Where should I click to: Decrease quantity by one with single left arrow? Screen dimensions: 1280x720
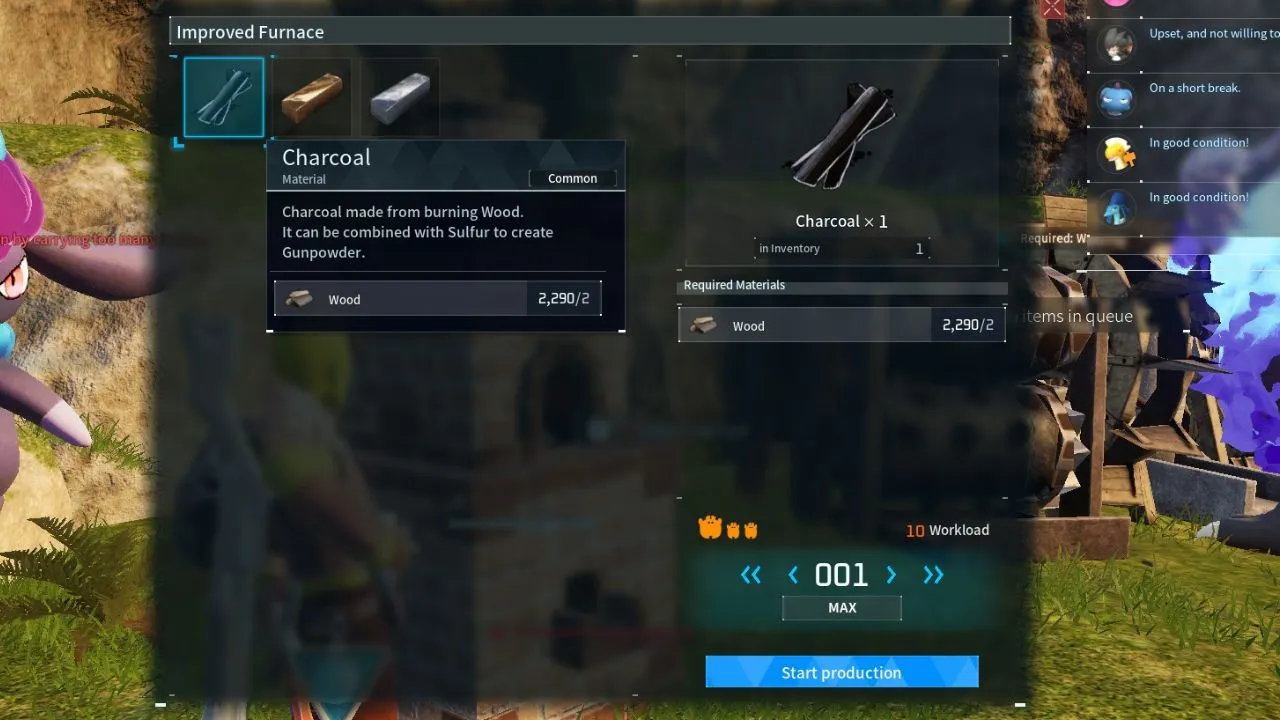(x=793, y=575)
